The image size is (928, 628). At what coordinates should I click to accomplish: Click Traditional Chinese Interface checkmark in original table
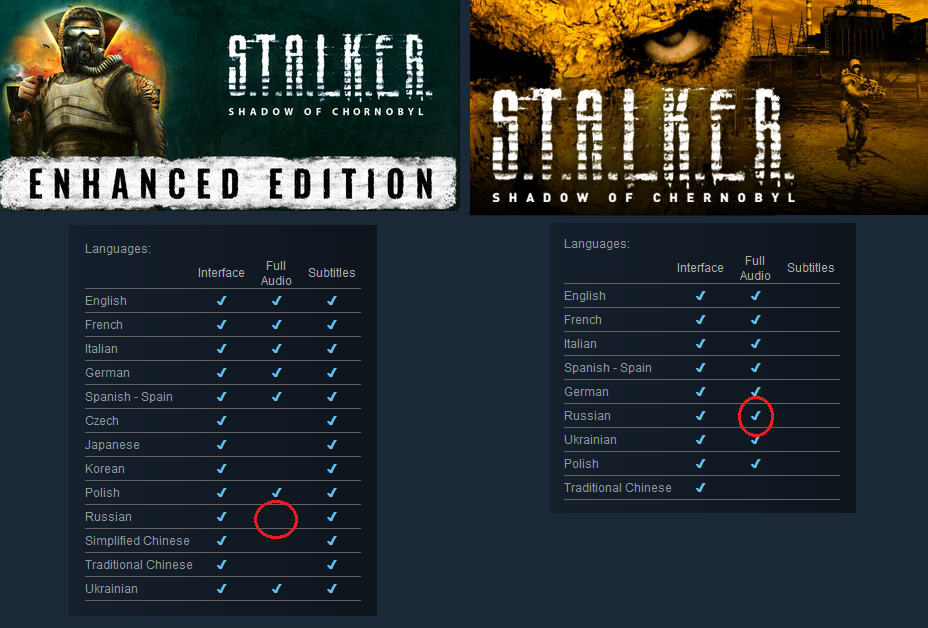[701, 488]
